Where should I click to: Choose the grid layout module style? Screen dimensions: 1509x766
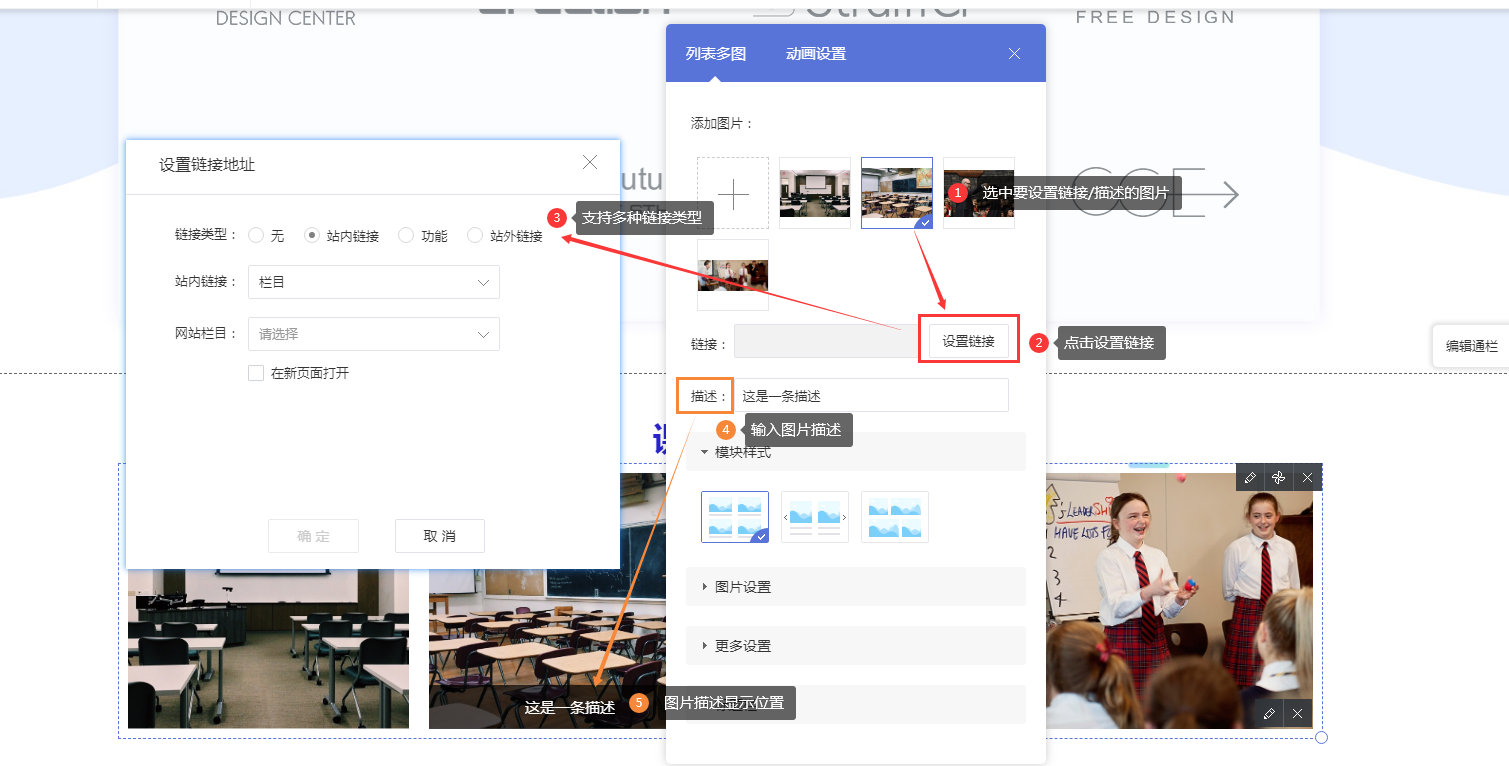tap(735, 517)
